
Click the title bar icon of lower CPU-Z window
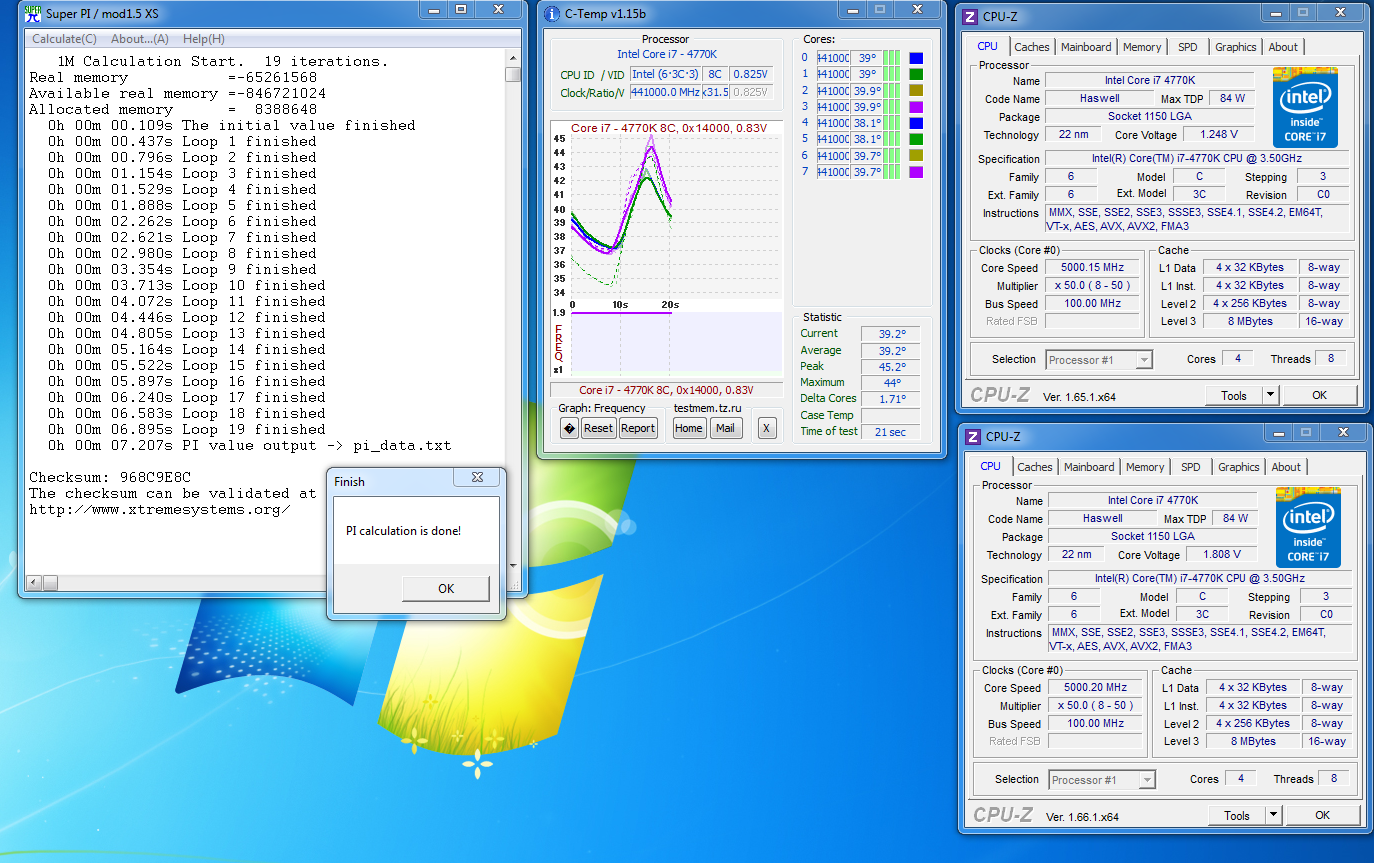click(972, 437)
